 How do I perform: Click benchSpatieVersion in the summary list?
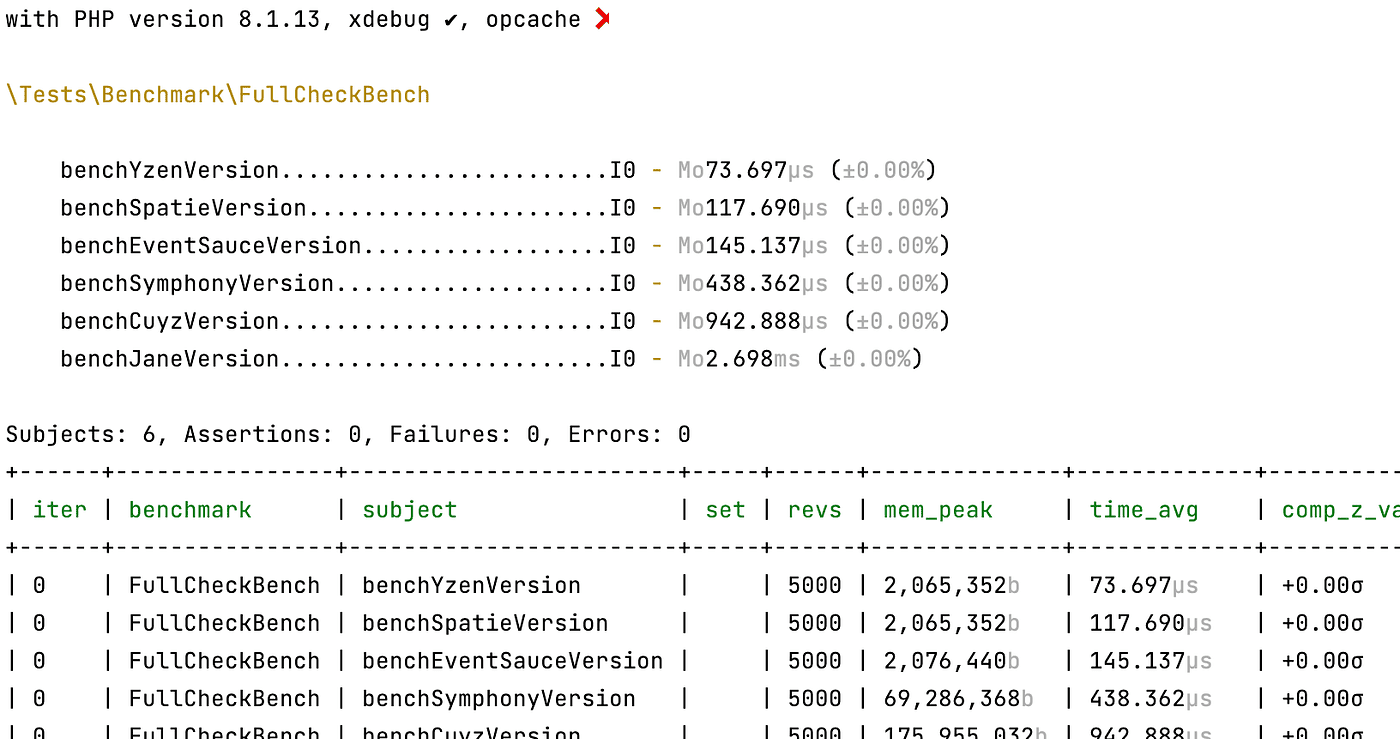pos(184,208)
